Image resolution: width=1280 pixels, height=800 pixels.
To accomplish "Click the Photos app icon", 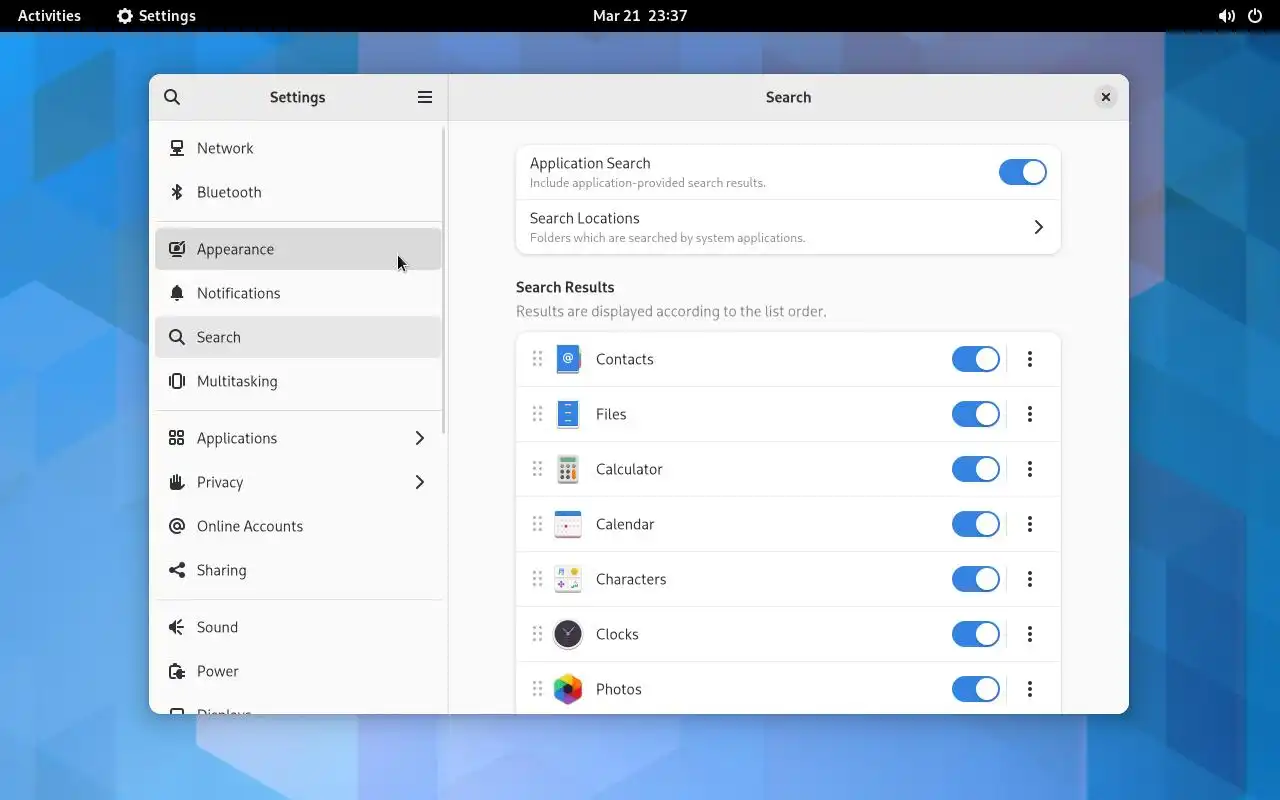I will click(x=568, y=689).
